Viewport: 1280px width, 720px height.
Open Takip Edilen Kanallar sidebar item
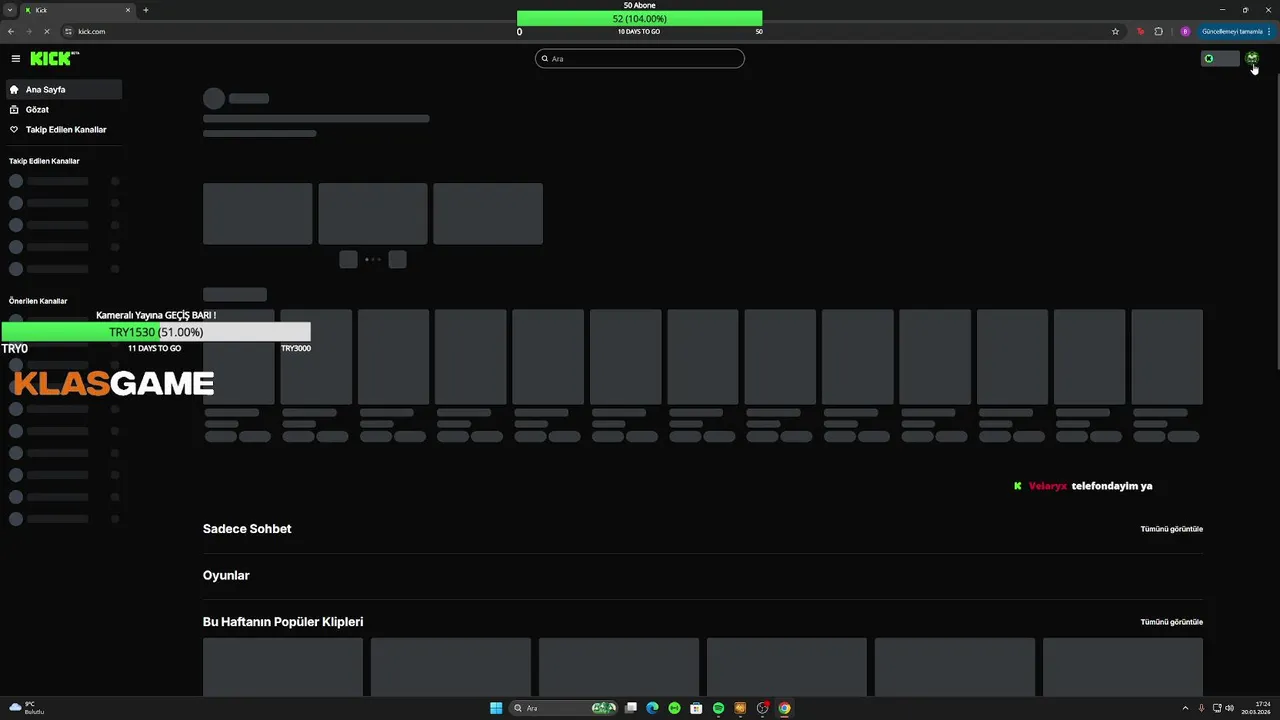point(64,130)
